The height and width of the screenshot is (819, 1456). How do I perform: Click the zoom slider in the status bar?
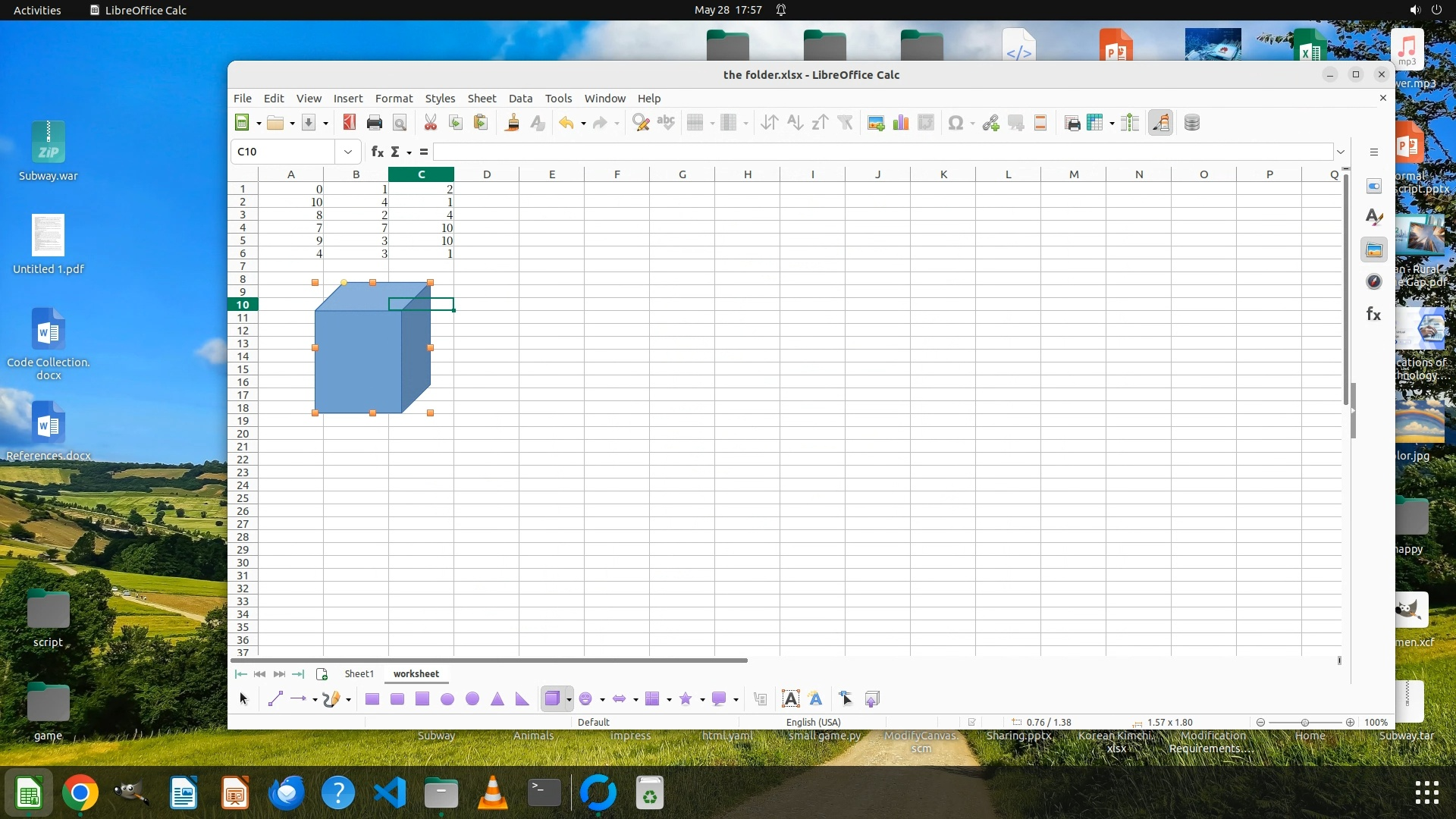tap(1304, 722)
